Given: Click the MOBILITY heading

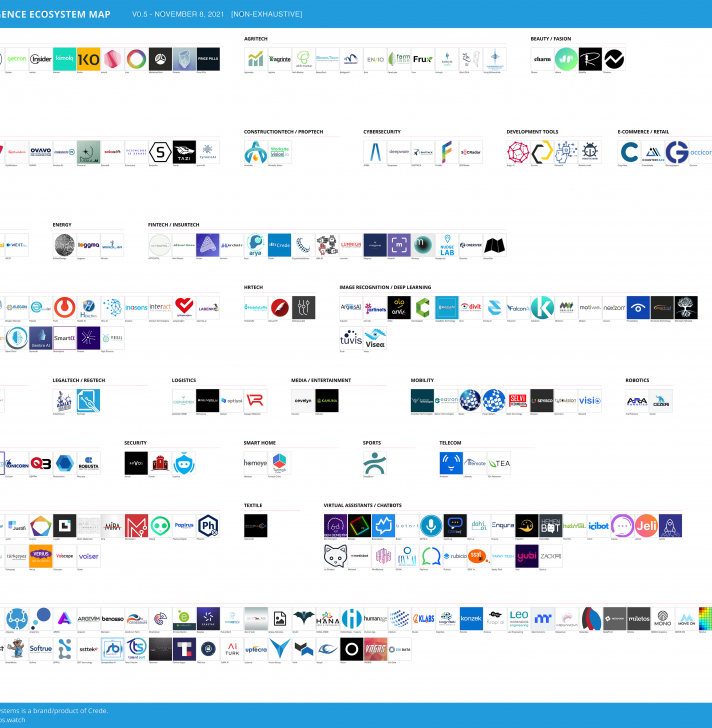Looking at the screenshot, I should tap(422, 380).
